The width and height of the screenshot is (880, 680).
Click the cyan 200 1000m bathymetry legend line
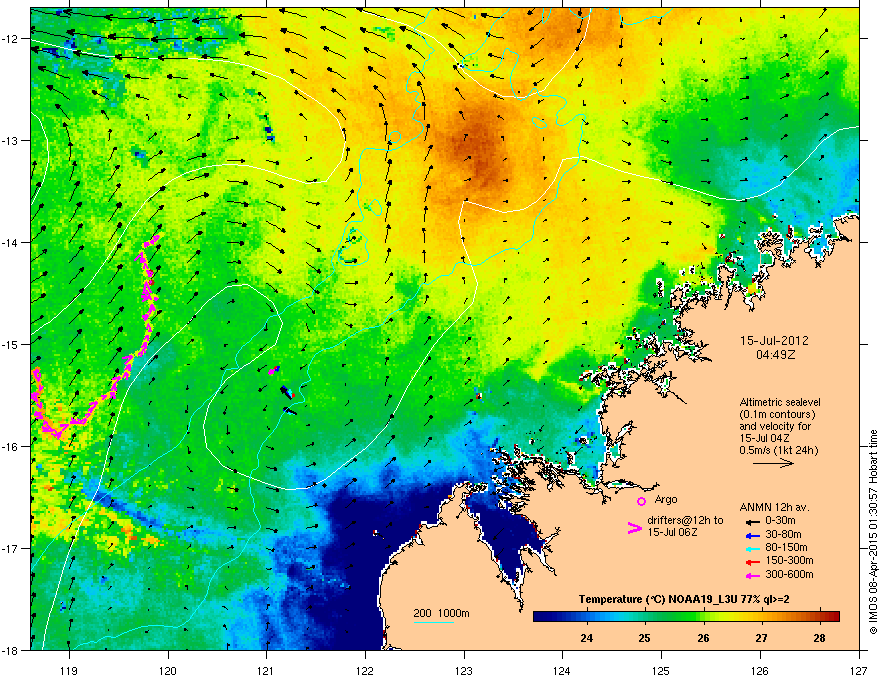(433, 622)
